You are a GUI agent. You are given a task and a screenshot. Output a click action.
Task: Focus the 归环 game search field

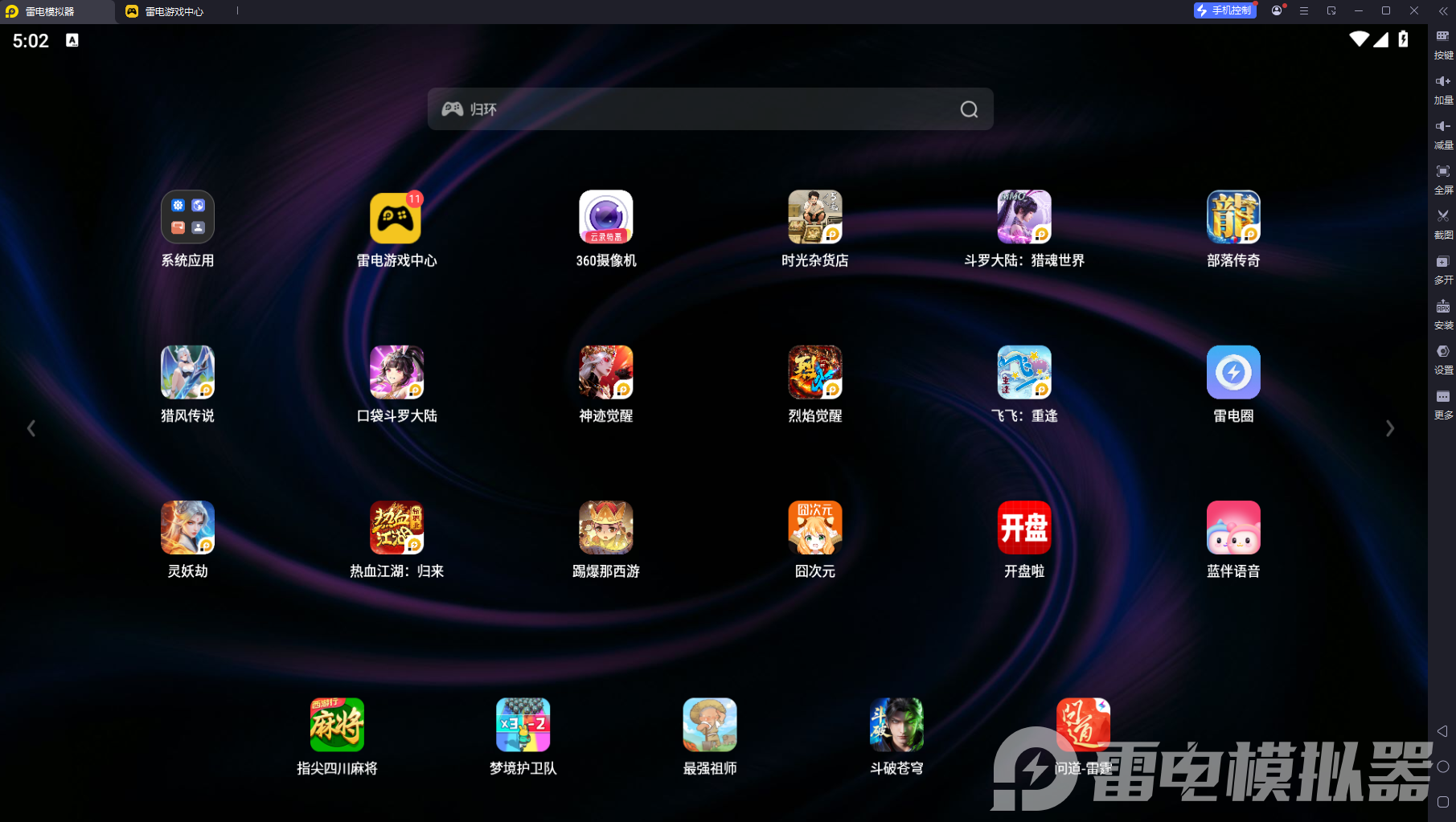click(710, 109)
